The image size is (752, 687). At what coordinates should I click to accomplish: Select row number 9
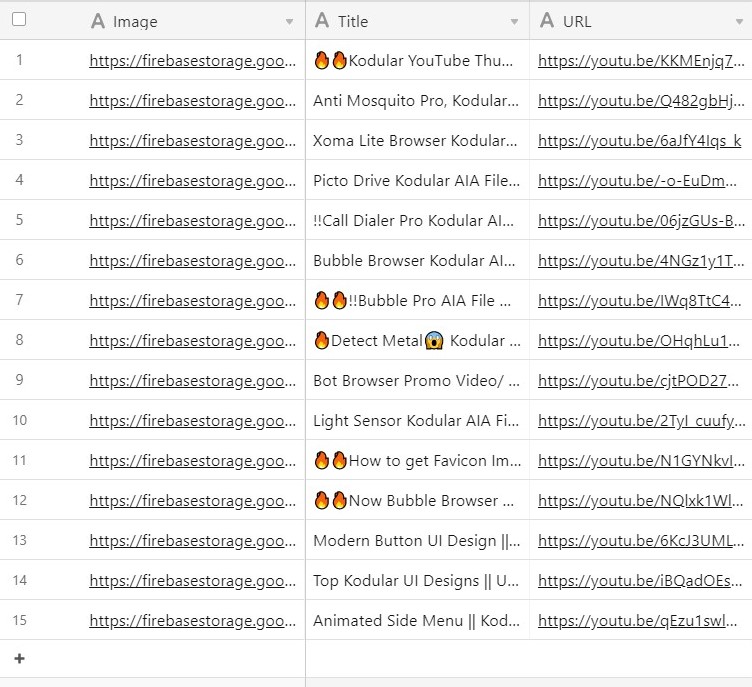[x=19, y=380]
